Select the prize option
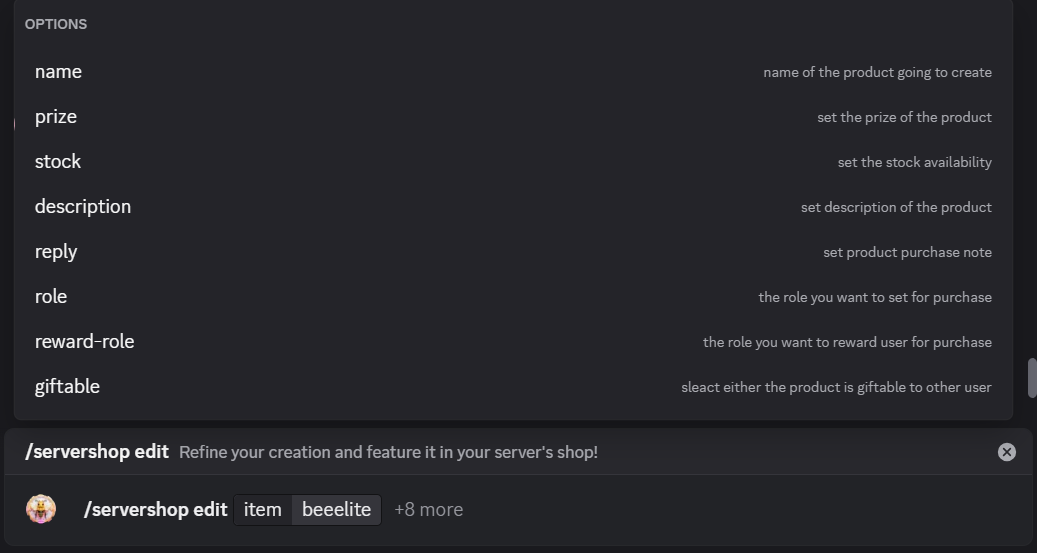This screenshot has width=1037, height=553. click(56, 117)
